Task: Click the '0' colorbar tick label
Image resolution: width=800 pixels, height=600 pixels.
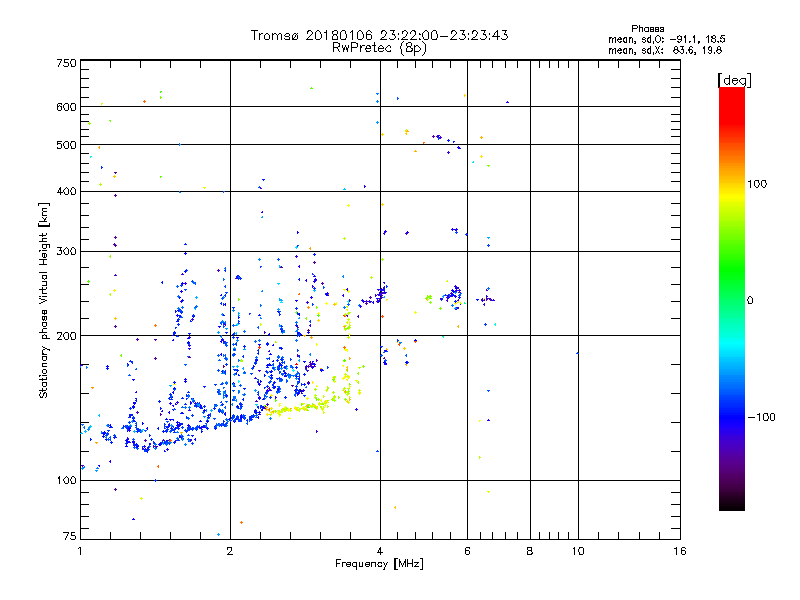Action: 750,301
